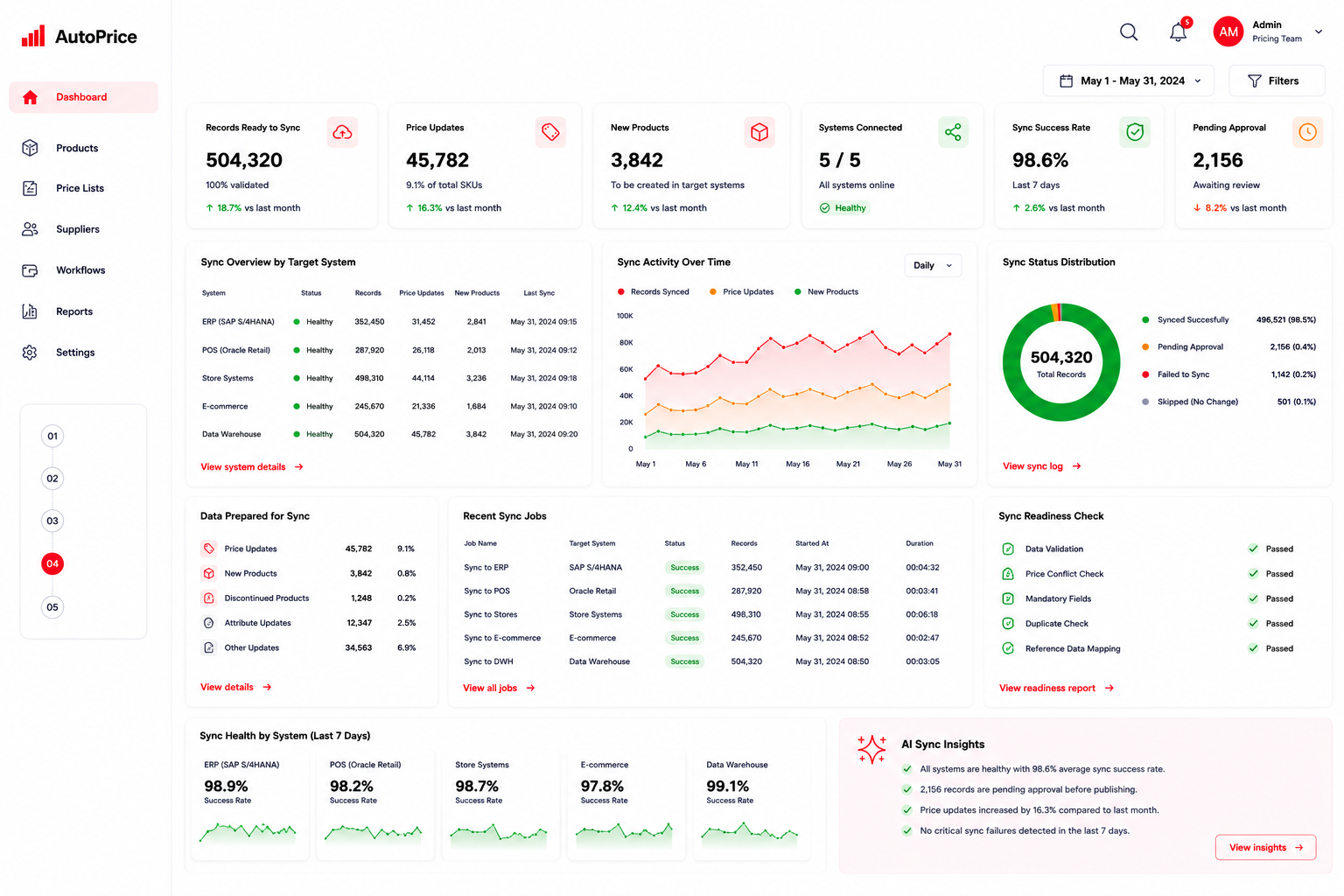Click the Mandatory Fields icon
Screen dimensions: 1344x896
[1008, 598]
